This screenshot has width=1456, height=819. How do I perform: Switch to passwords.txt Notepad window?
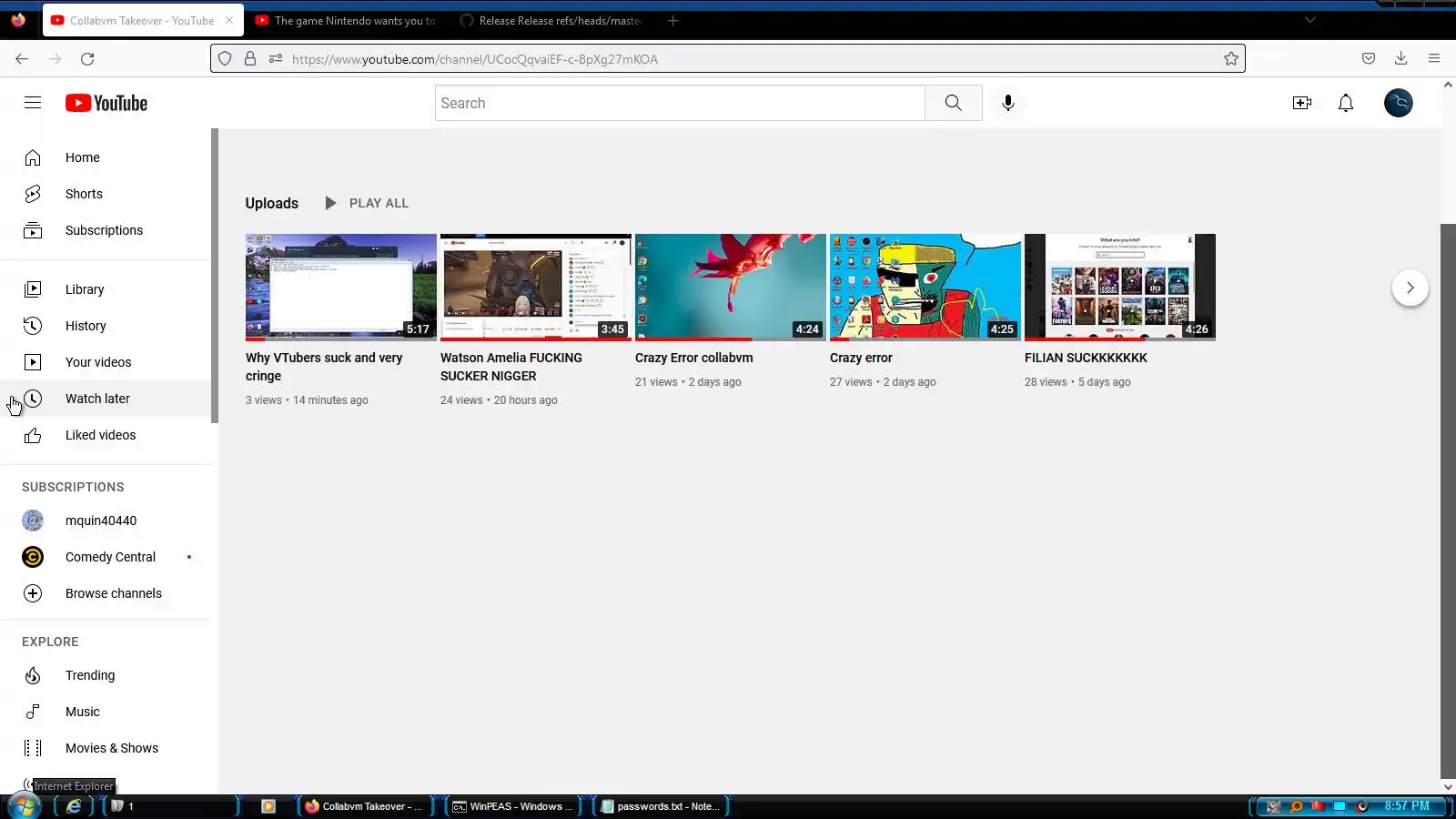(x=663, y=806)
